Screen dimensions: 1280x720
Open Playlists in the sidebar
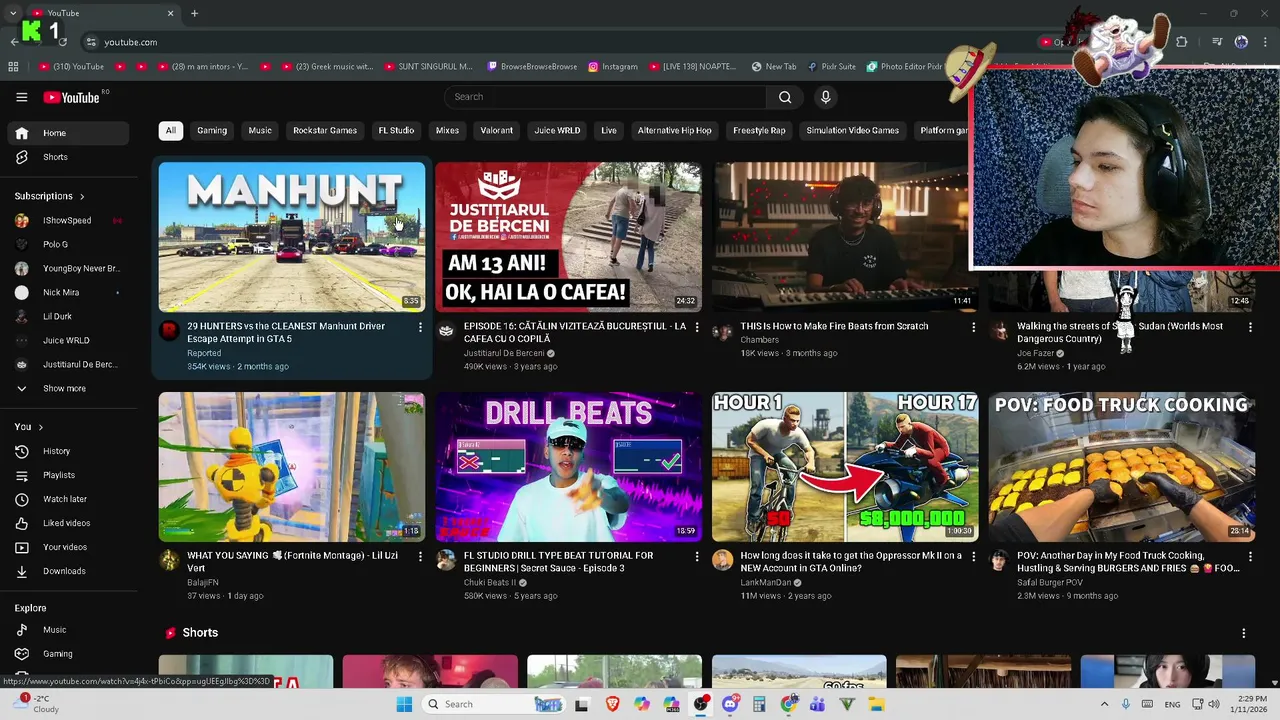click(x=66, y=475)
